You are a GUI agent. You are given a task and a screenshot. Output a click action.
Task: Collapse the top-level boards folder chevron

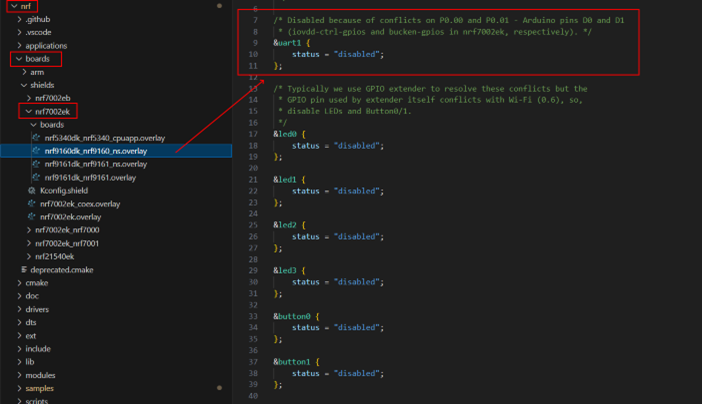tap(19, 59)
